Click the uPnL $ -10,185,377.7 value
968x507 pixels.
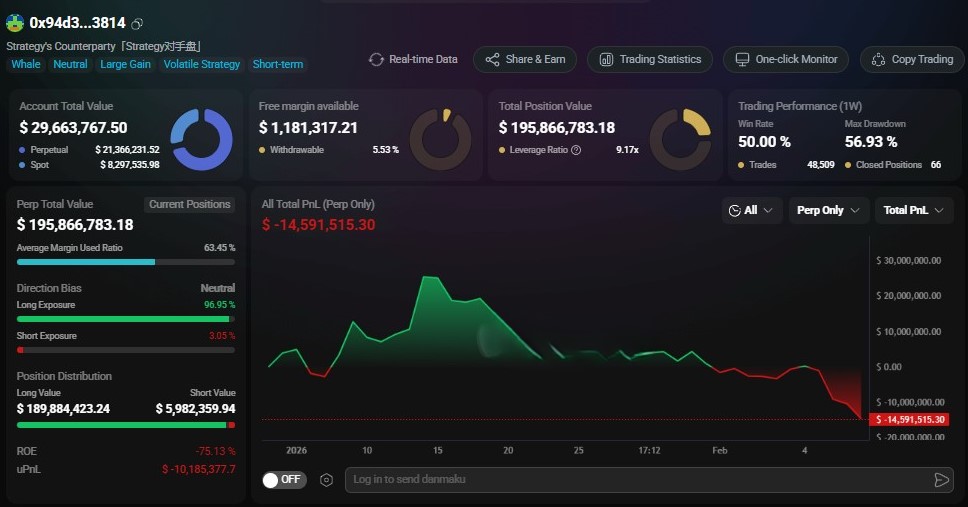(x=198, y=469)
